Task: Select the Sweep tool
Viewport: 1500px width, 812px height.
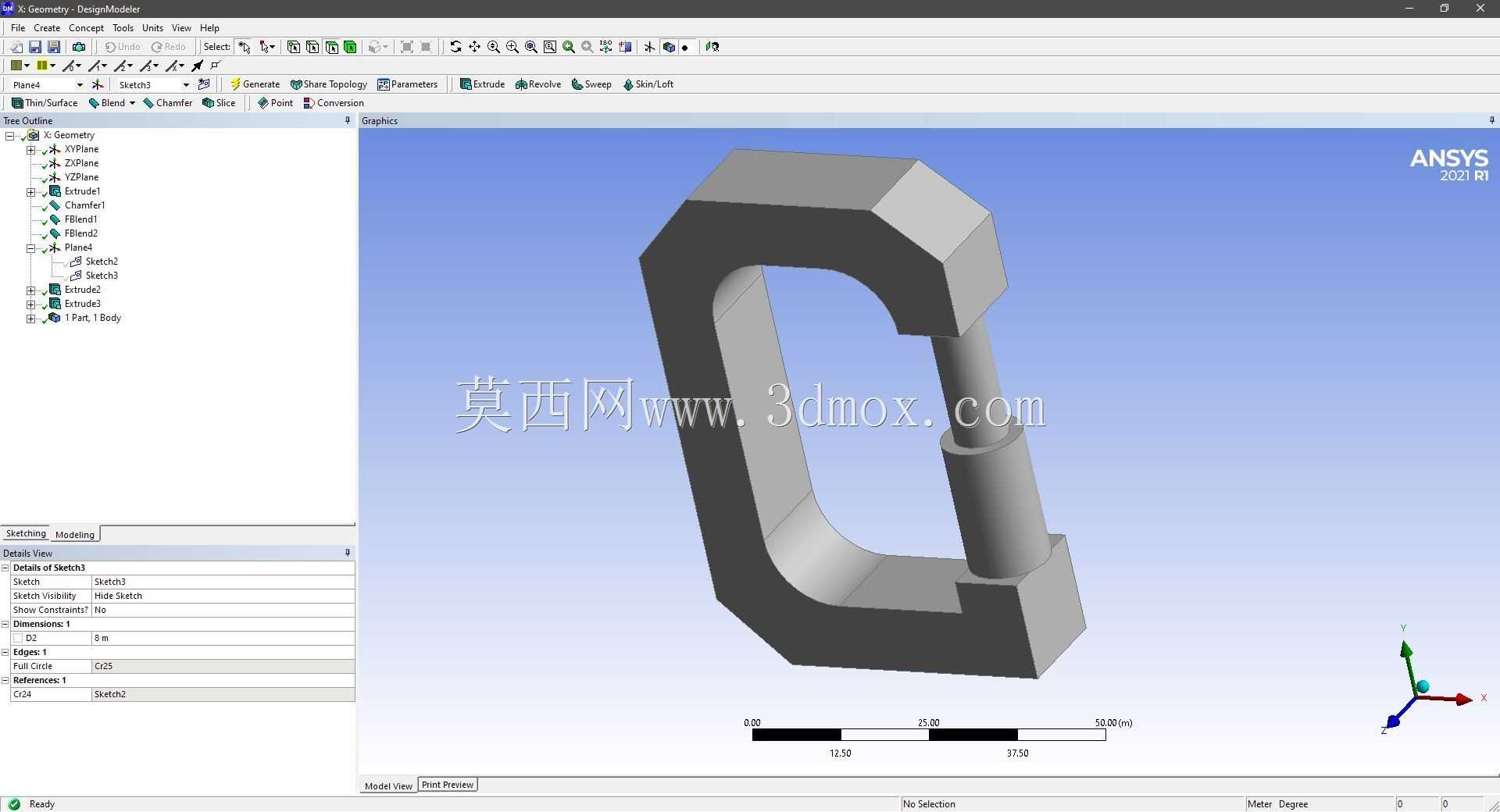Action: tap(591, 84)
